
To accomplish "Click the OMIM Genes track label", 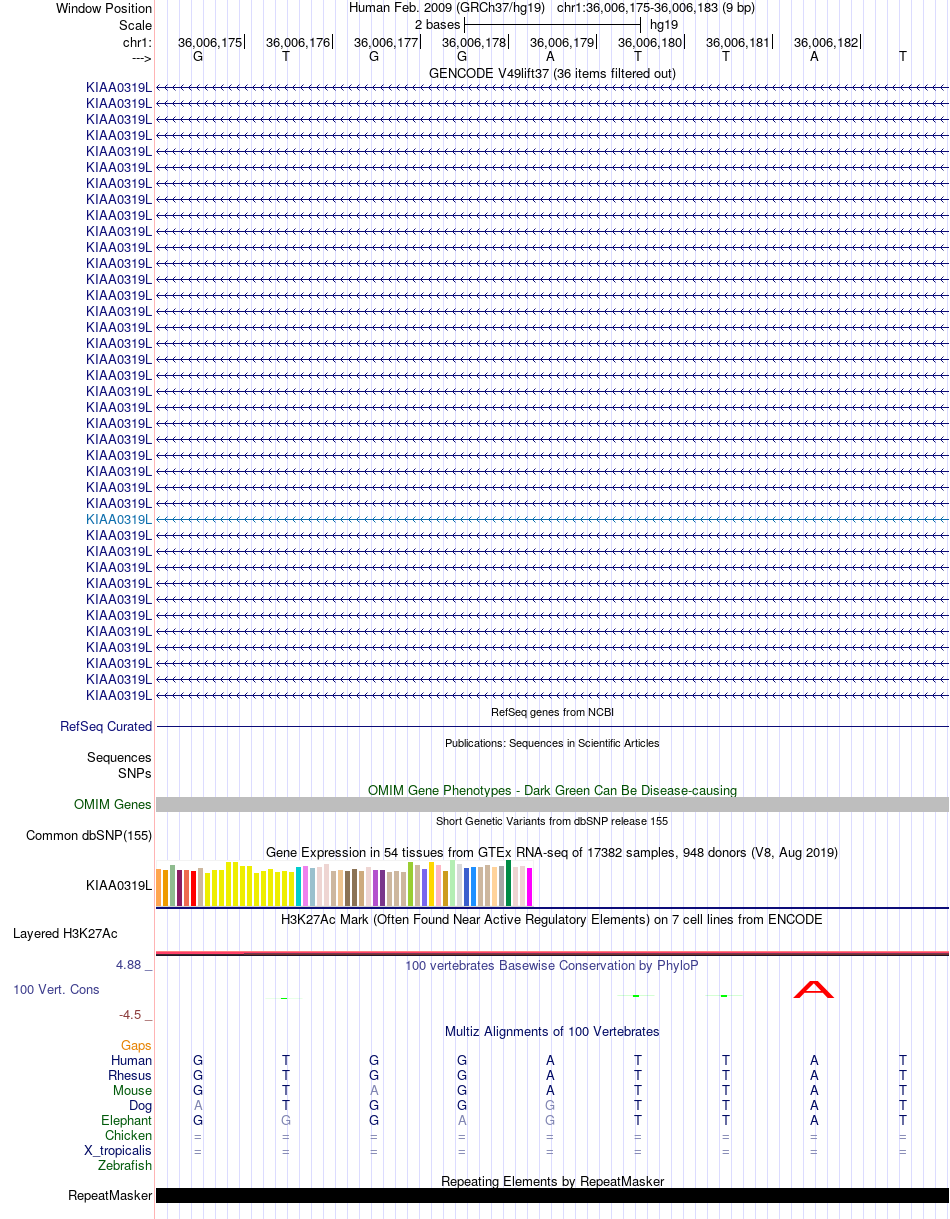I will pyautogui.click(x=113, y=805).
